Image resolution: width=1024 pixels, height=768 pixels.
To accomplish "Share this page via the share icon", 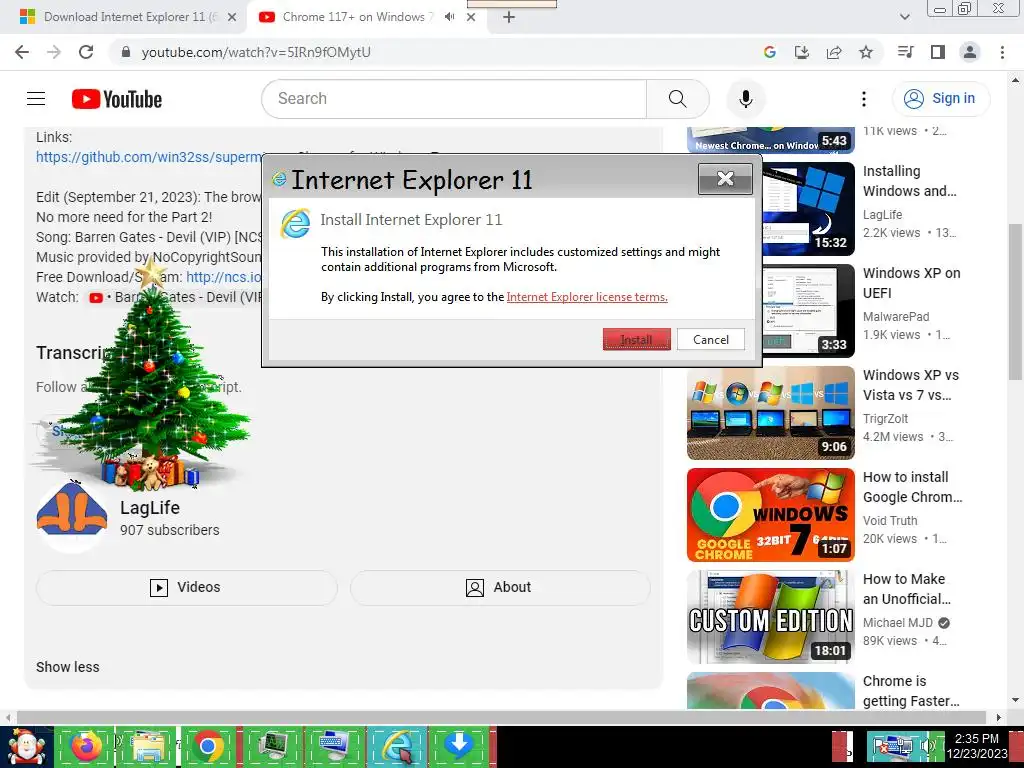I will pyautogui.click(x=834, y=52).
